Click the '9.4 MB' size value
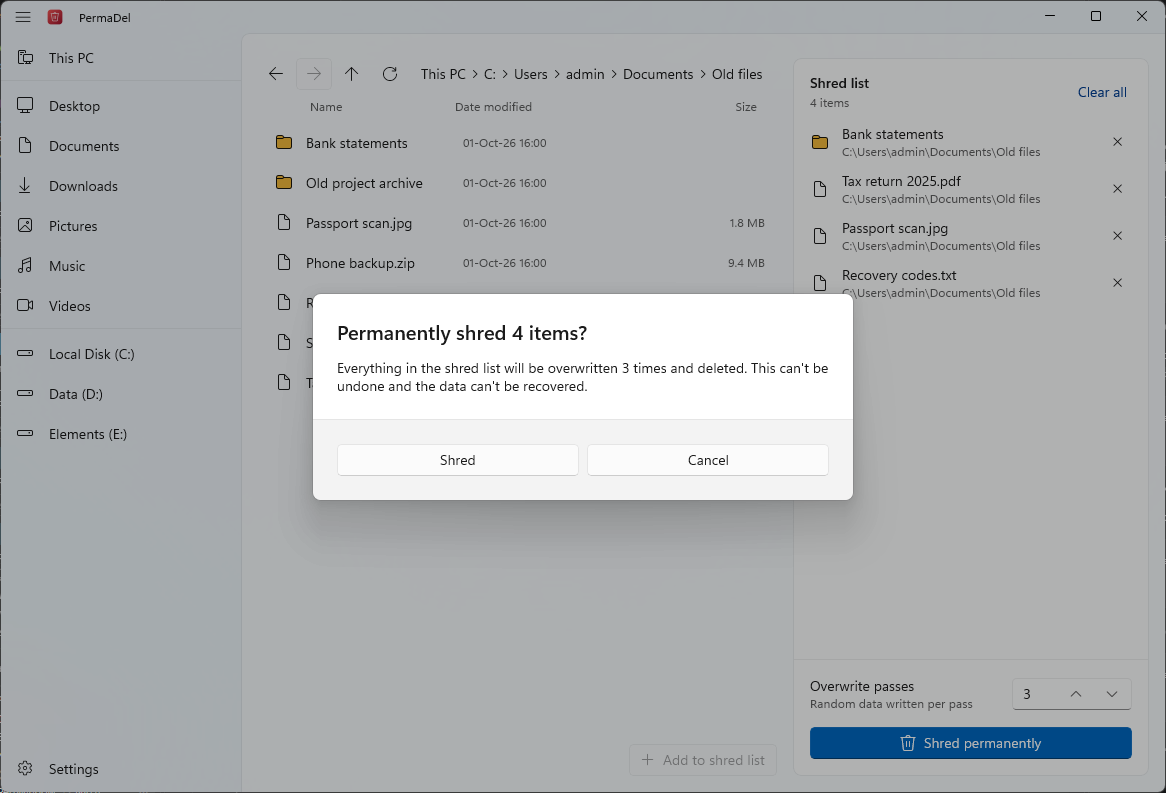 tap(747, 263)
